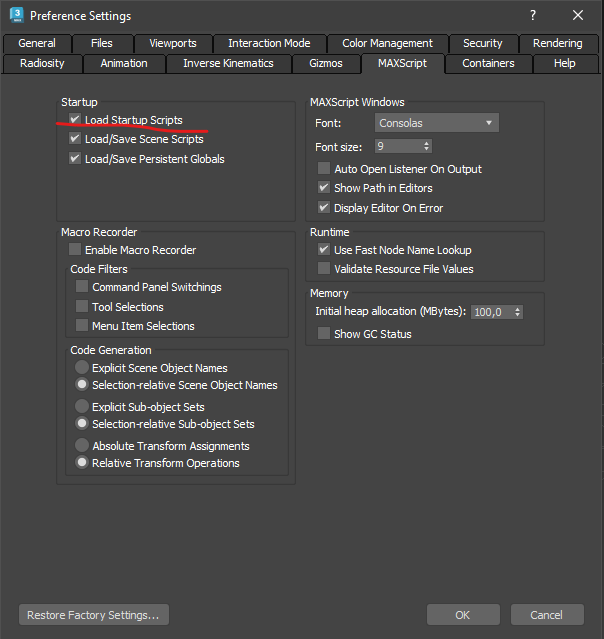Open the Interaction Mode tab

pyautogui.click(x=269, y=43)
